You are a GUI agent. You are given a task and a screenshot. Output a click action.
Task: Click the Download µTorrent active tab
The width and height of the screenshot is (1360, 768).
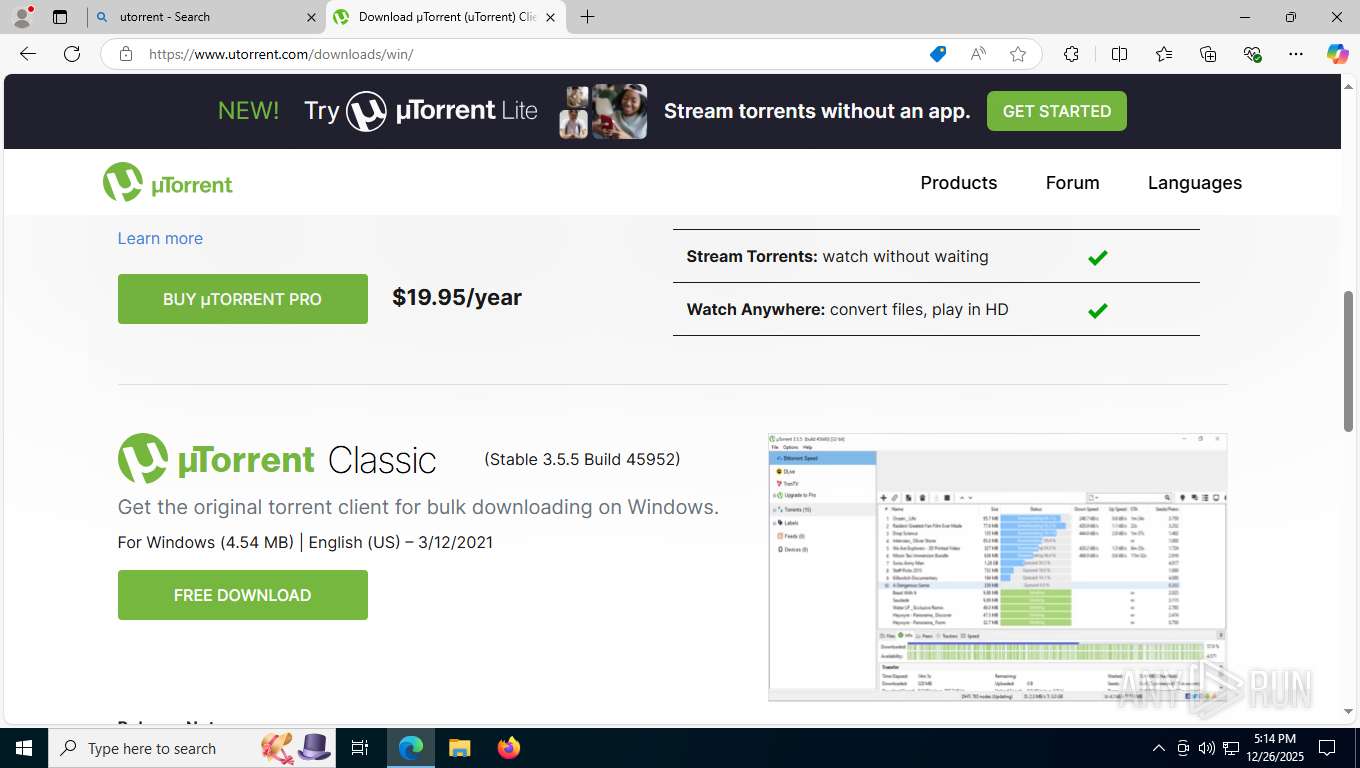[447, 17]
